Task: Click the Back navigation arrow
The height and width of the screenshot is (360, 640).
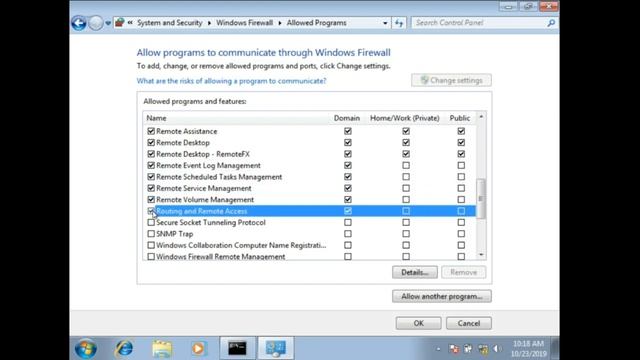Action: coord(79,23)
